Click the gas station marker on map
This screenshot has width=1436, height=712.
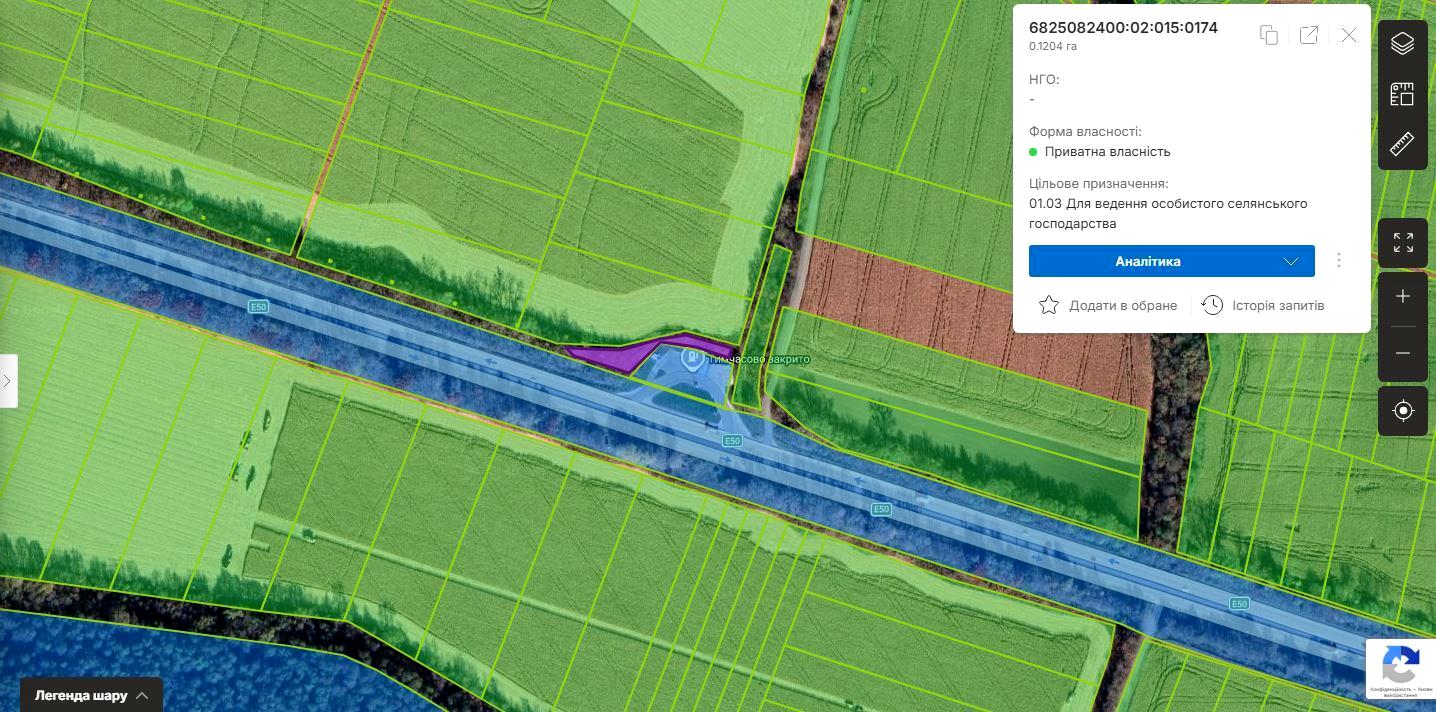pos(690,357)
